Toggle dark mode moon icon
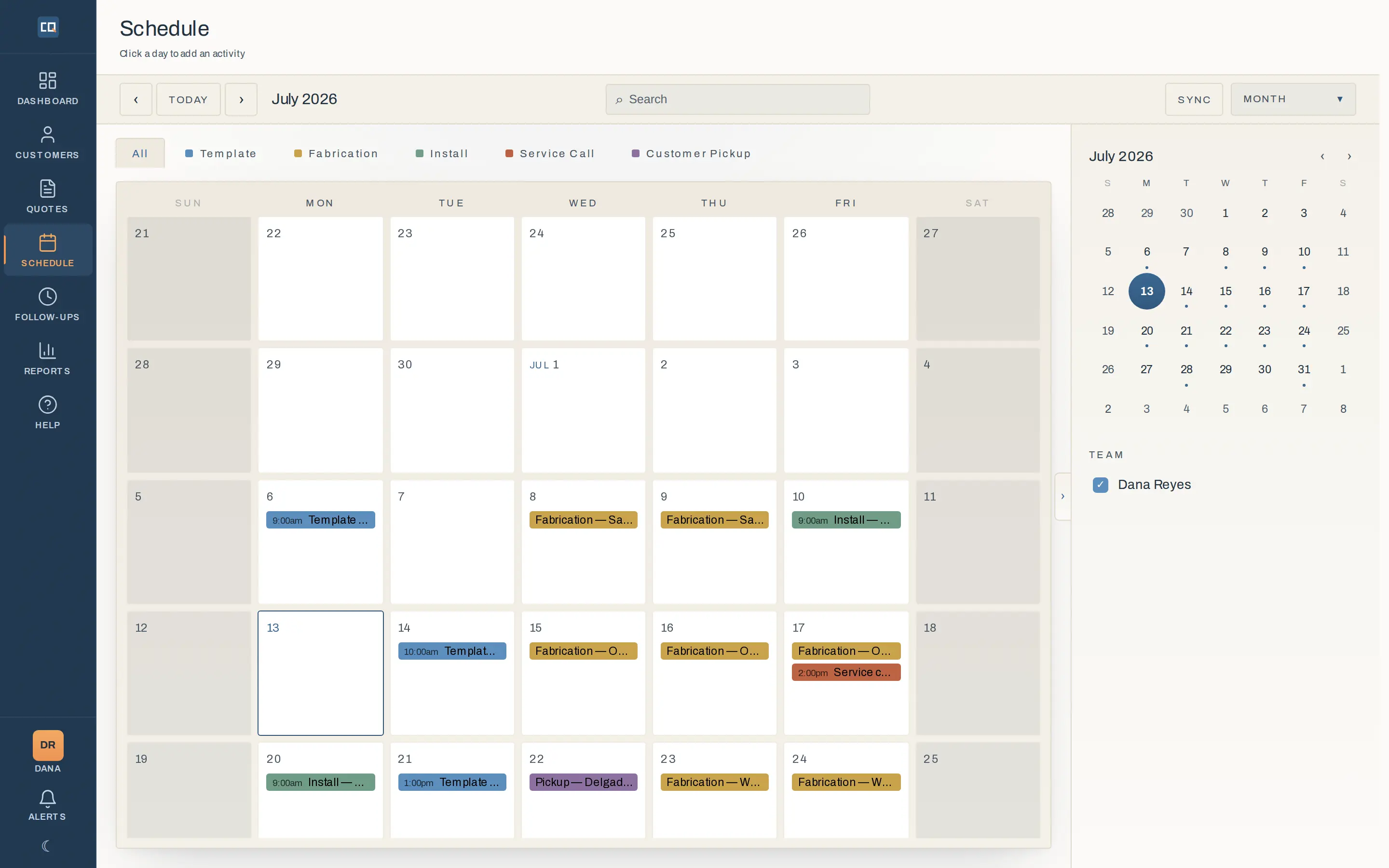The image size is (1389, 868). point(47,846)
